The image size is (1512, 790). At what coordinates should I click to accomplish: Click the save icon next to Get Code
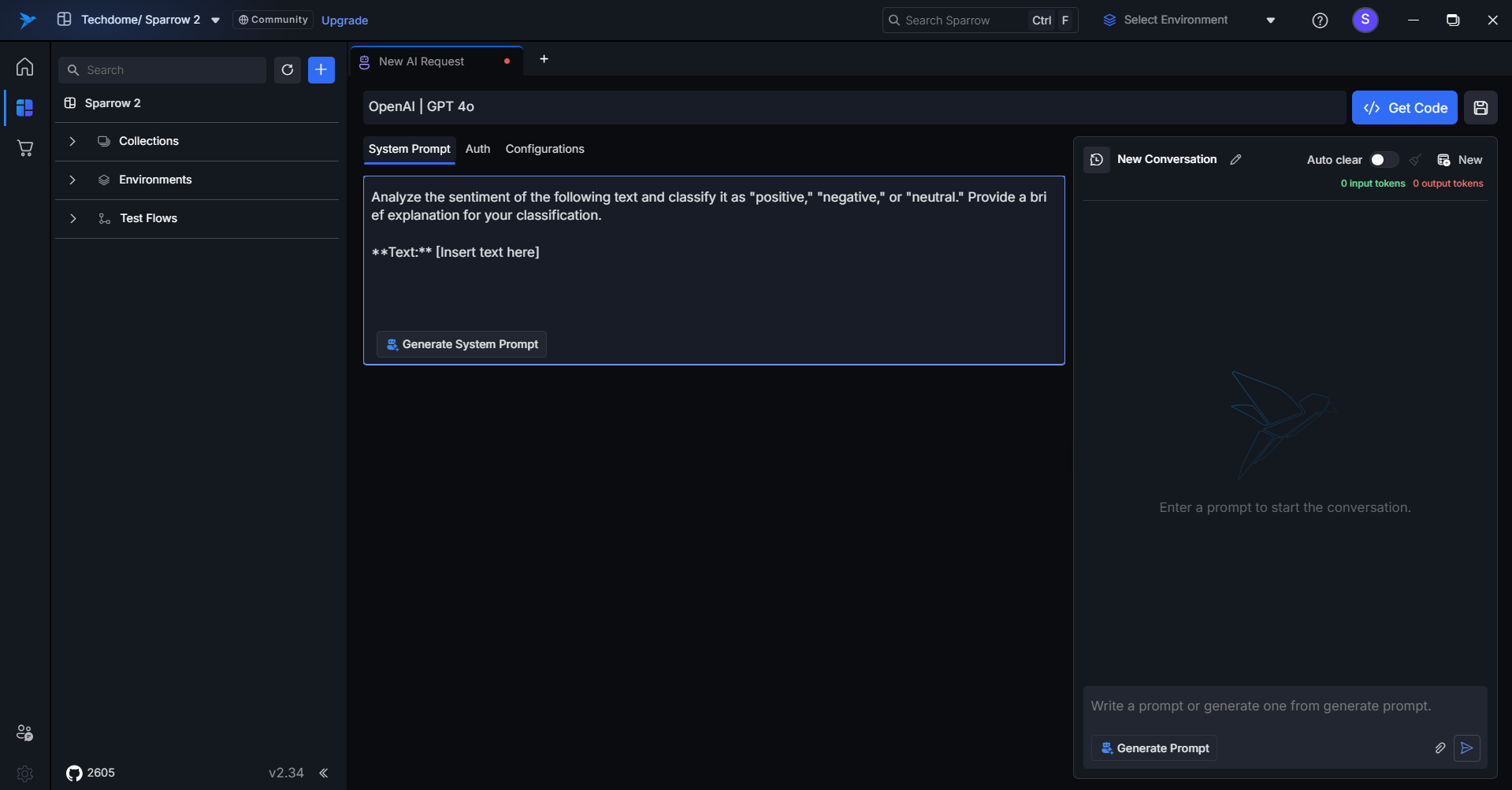(1480, 108)
